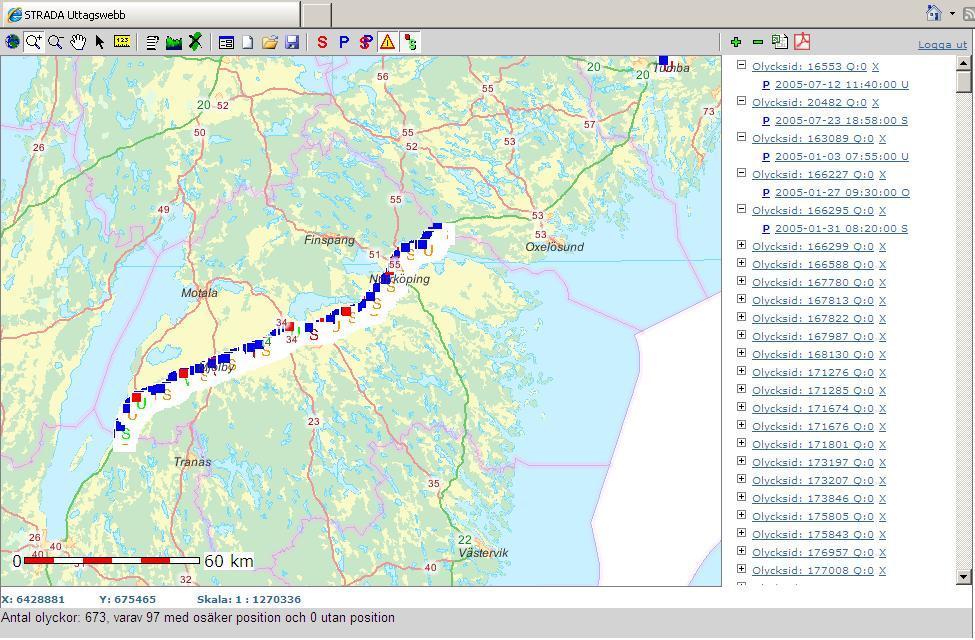Collapse the Olycksid 16553 entry
Screen dimensions: 975x640
point(741,65)
